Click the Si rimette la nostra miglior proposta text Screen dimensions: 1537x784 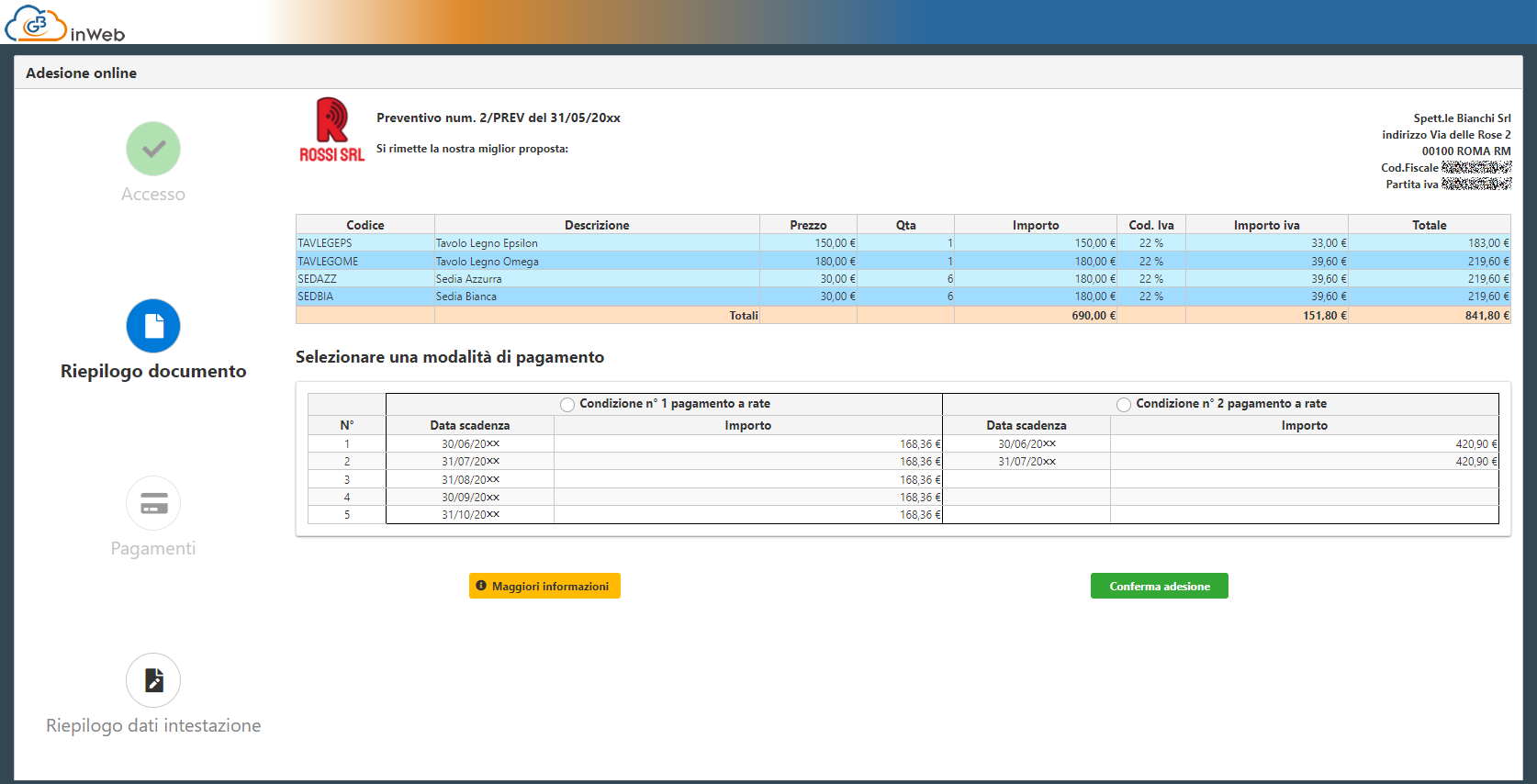coord(472,149)
